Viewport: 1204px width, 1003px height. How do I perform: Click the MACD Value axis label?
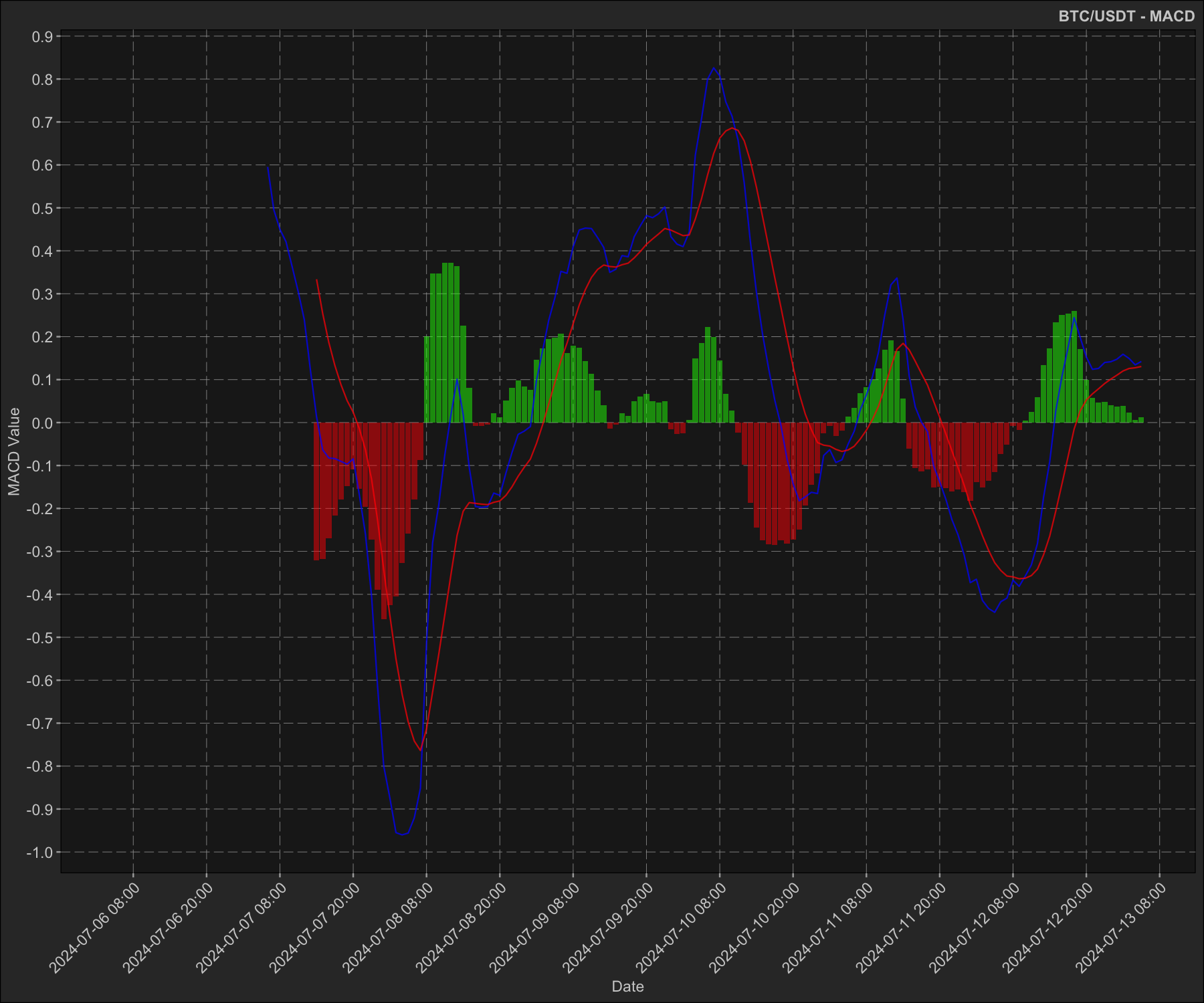[x=14, y=451]
